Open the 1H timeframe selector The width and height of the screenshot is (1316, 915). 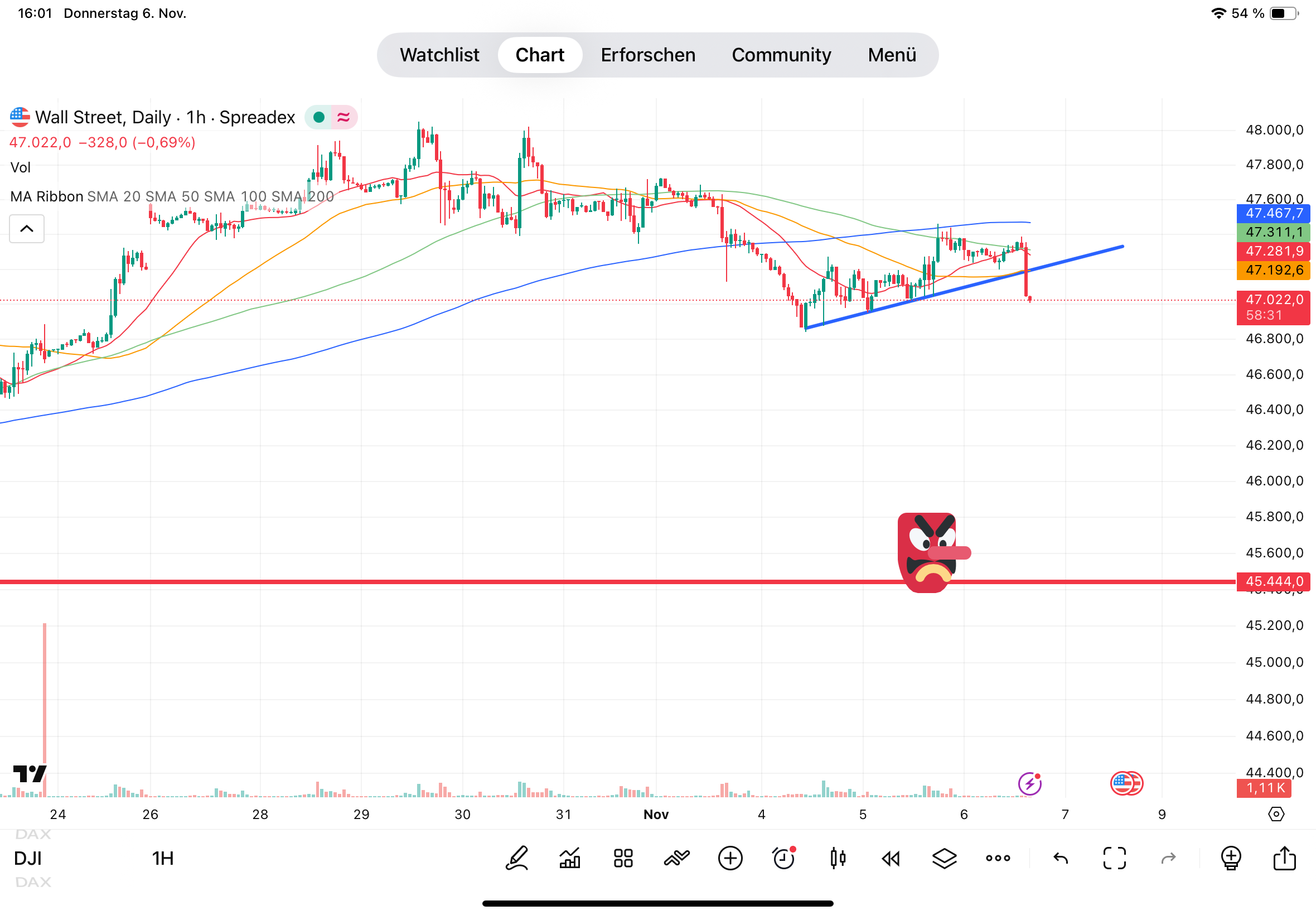(163, 858)
